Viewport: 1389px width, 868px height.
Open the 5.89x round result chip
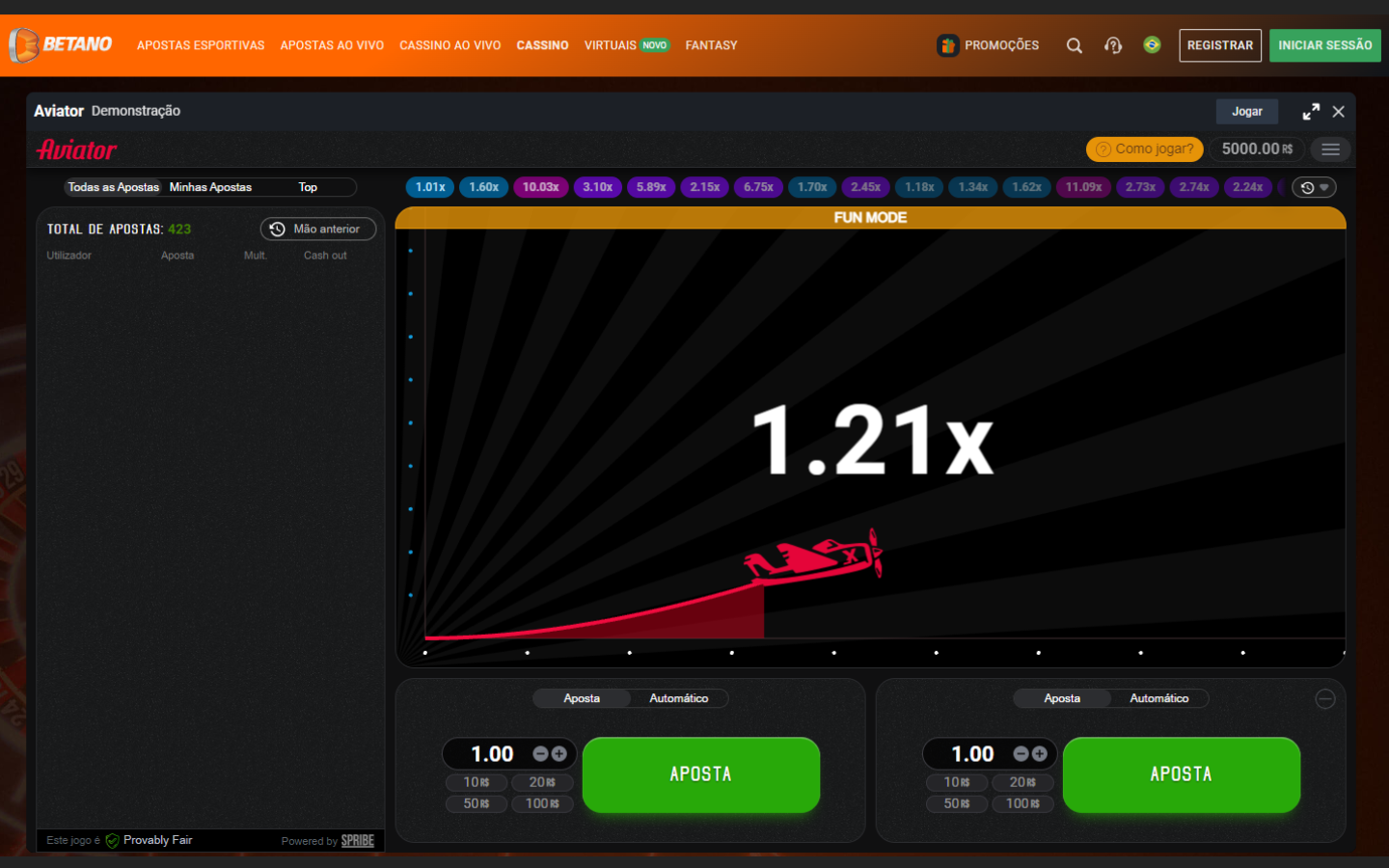click(x=651, y=187)
